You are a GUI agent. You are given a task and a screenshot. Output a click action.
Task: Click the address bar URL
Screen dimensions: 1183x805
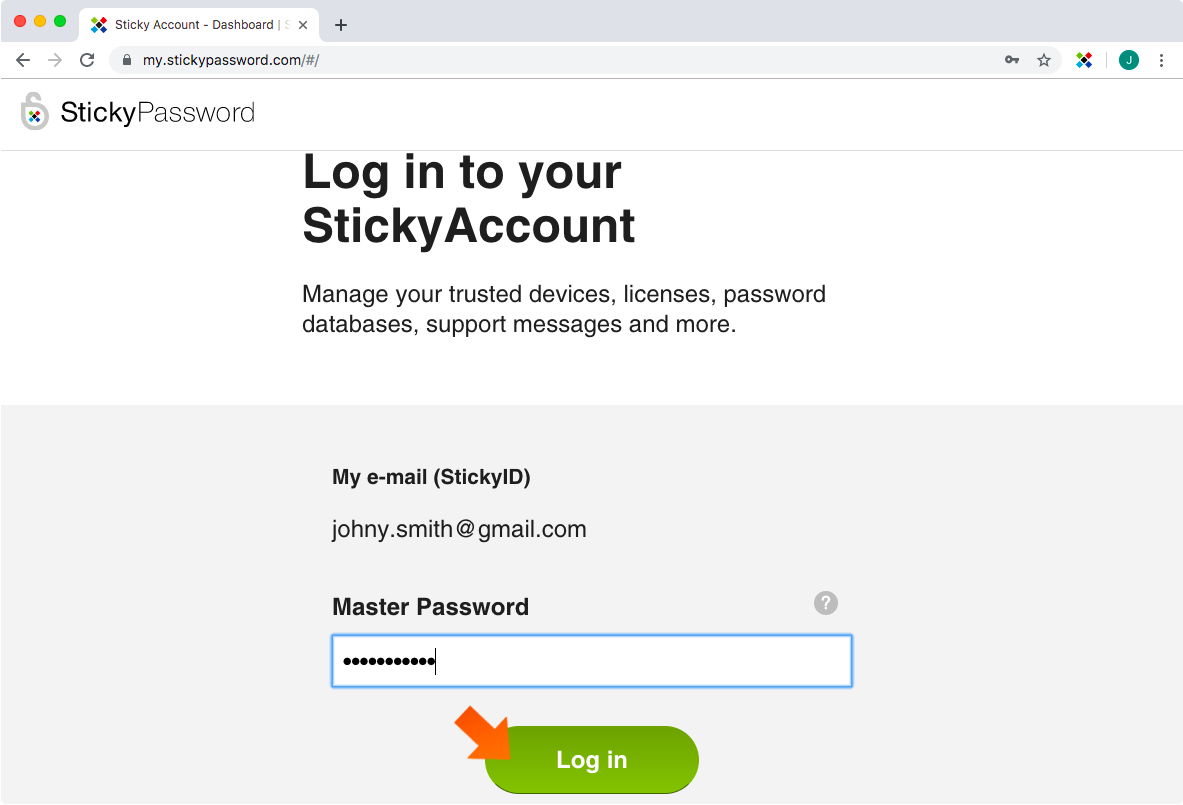[231, 60]
